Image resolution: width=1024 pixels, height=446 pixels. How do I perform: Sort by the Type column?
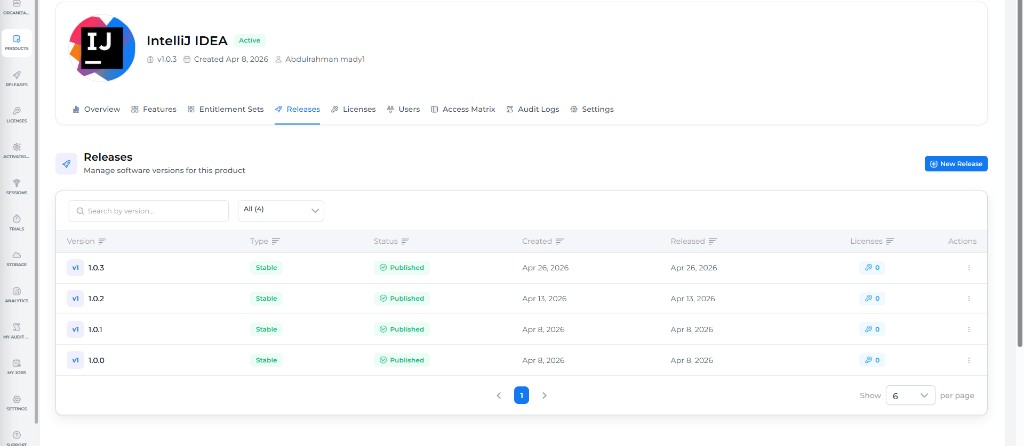(x=264, y=242)
